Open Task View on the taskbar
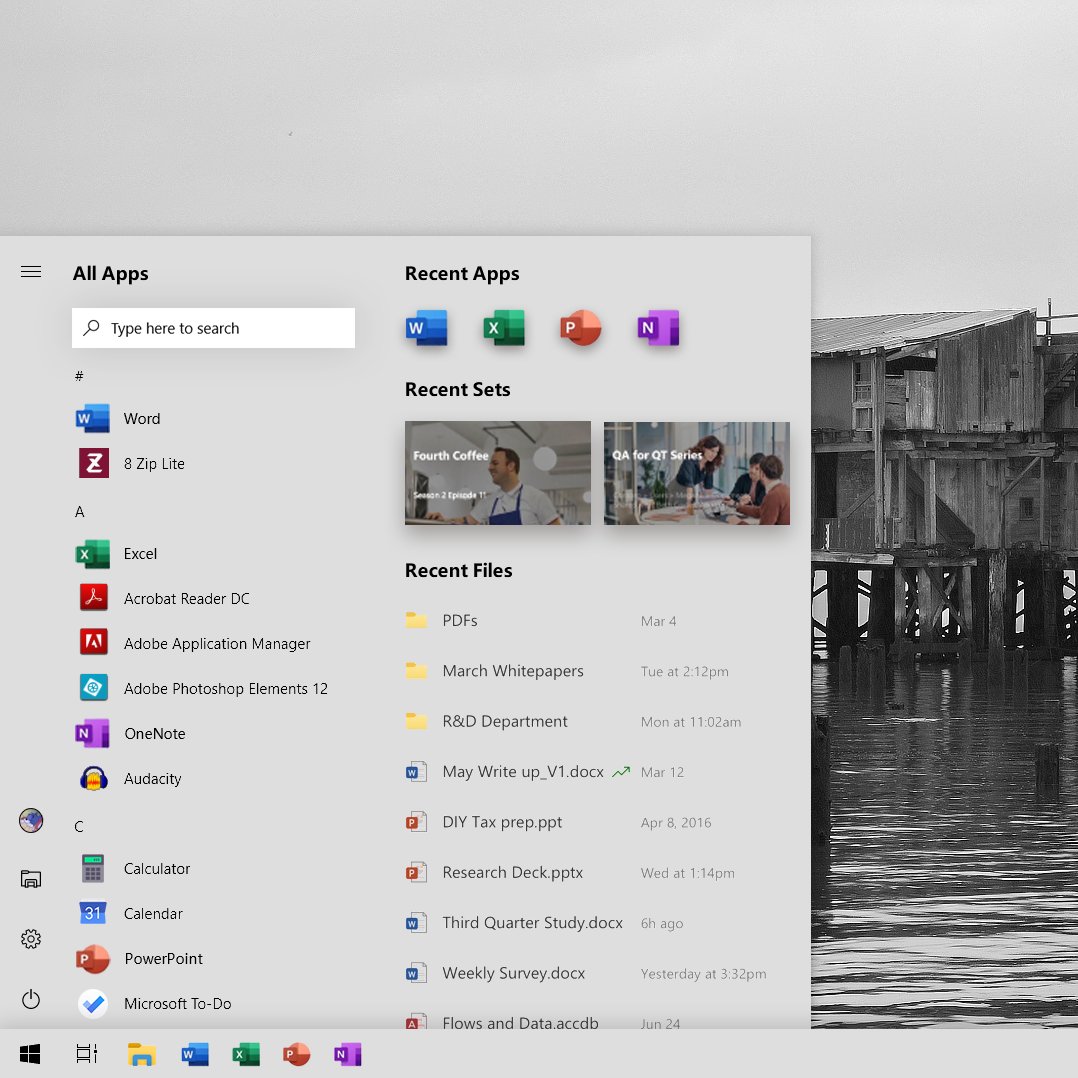This screenshot has height=1078, width=1078. tap(87, 1053)
